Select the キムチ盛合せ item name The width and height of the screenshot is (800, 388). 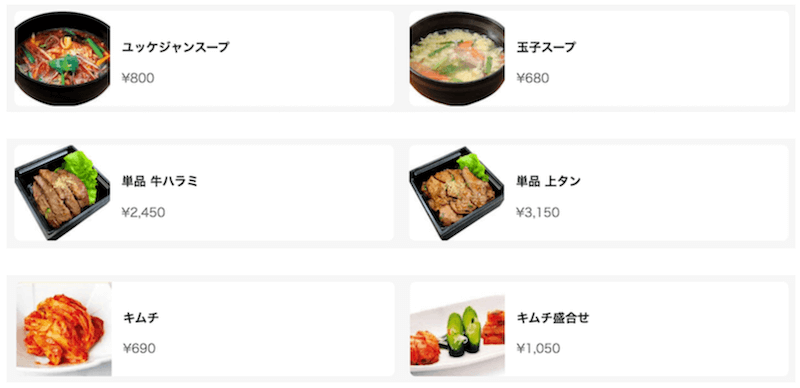(553, 318)
